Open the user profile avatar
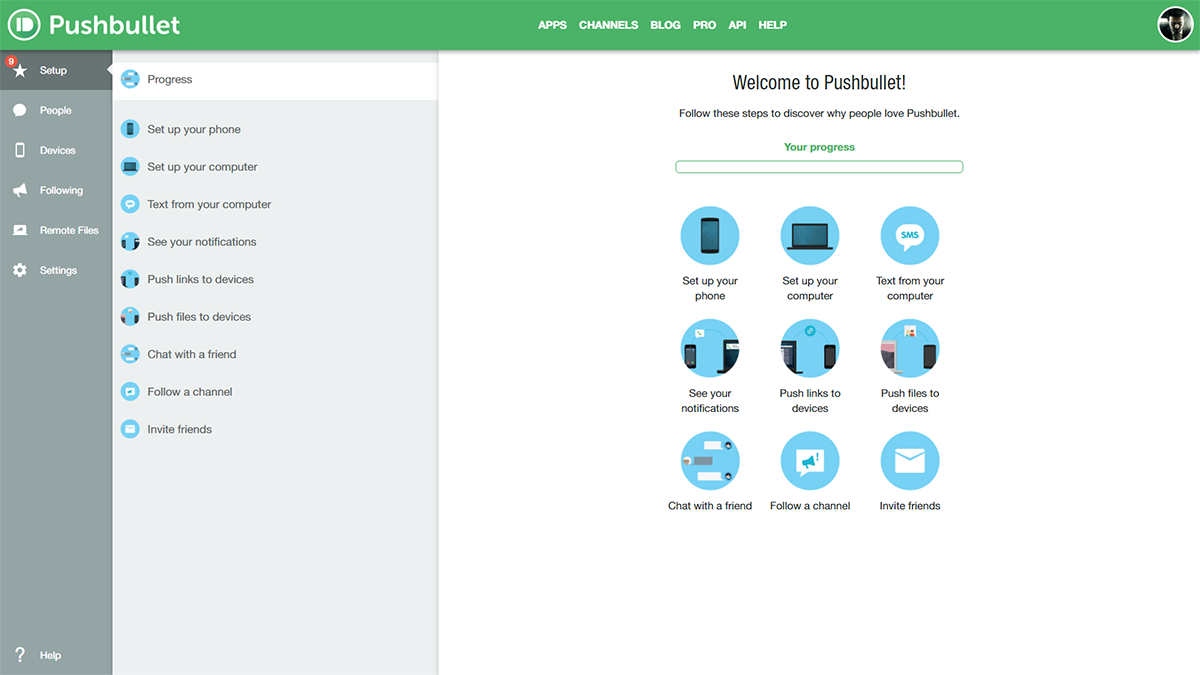 point(1175,24)
